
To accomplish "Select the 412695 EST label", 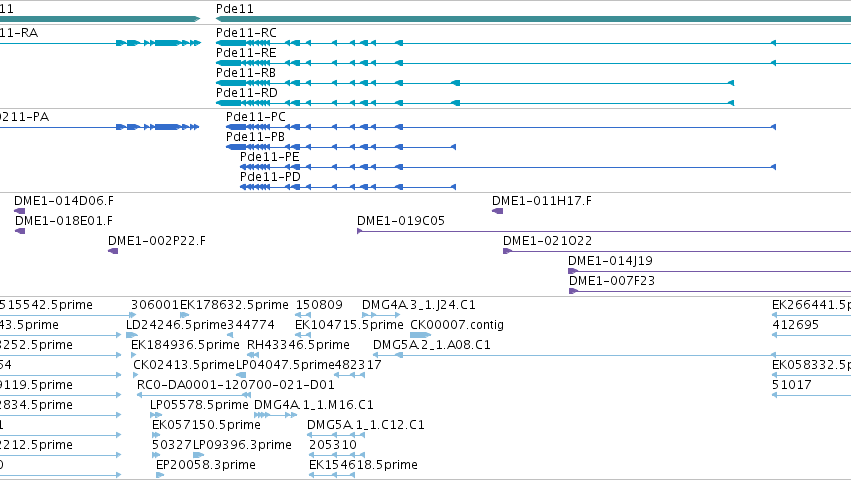I will coord(796,325).
